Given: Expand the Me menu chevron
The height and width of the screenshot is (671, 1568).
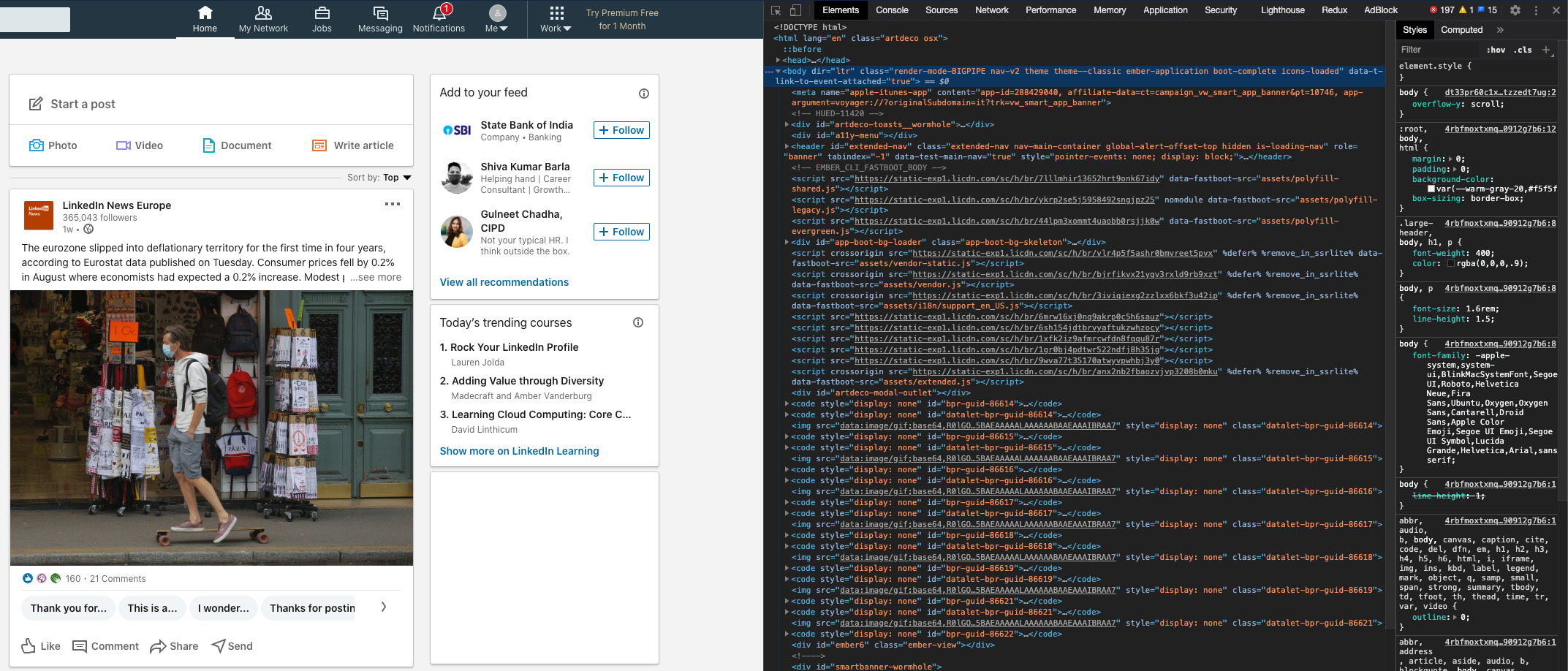Looking at the screenshot, I should point(505,28).
